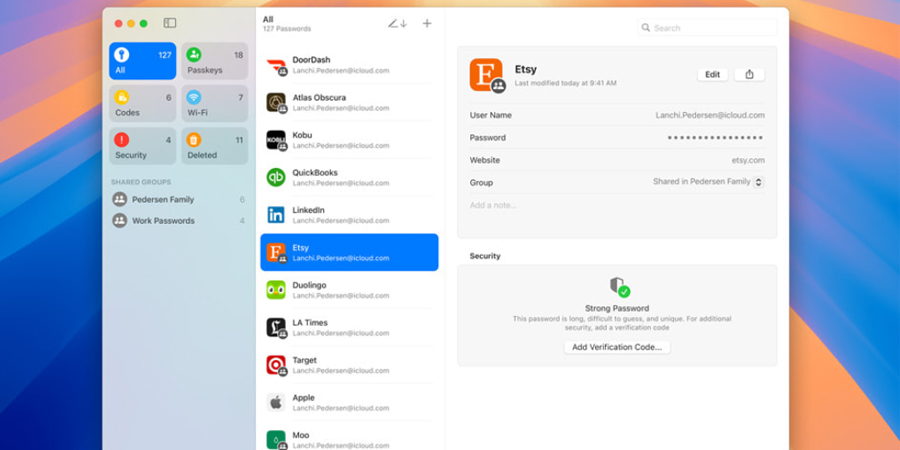This screenshot has height=450, width=900.
Task: Open the Codes category tile
Action: coord(142,104)
